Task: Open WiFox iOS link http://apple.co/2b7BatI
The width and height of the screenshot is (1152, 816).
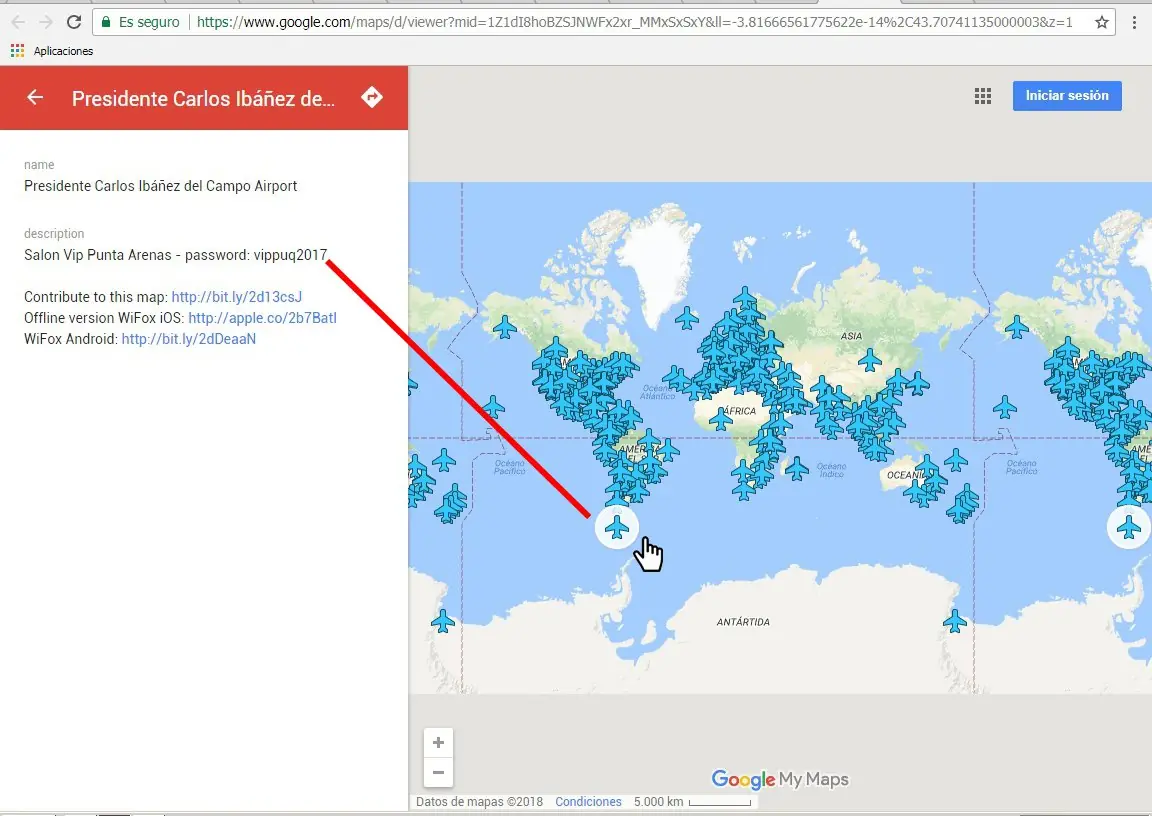Action: coord(262,318)
